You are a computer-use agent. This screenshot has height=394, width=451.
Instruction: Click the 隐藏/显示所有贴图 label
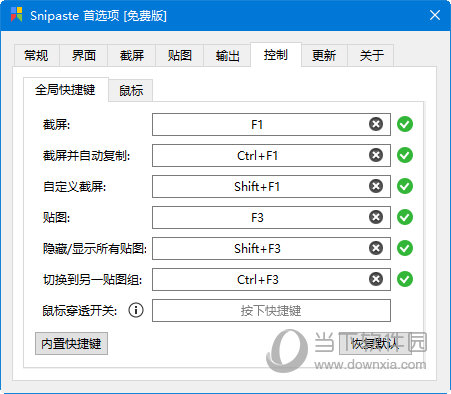coord(95,249)
